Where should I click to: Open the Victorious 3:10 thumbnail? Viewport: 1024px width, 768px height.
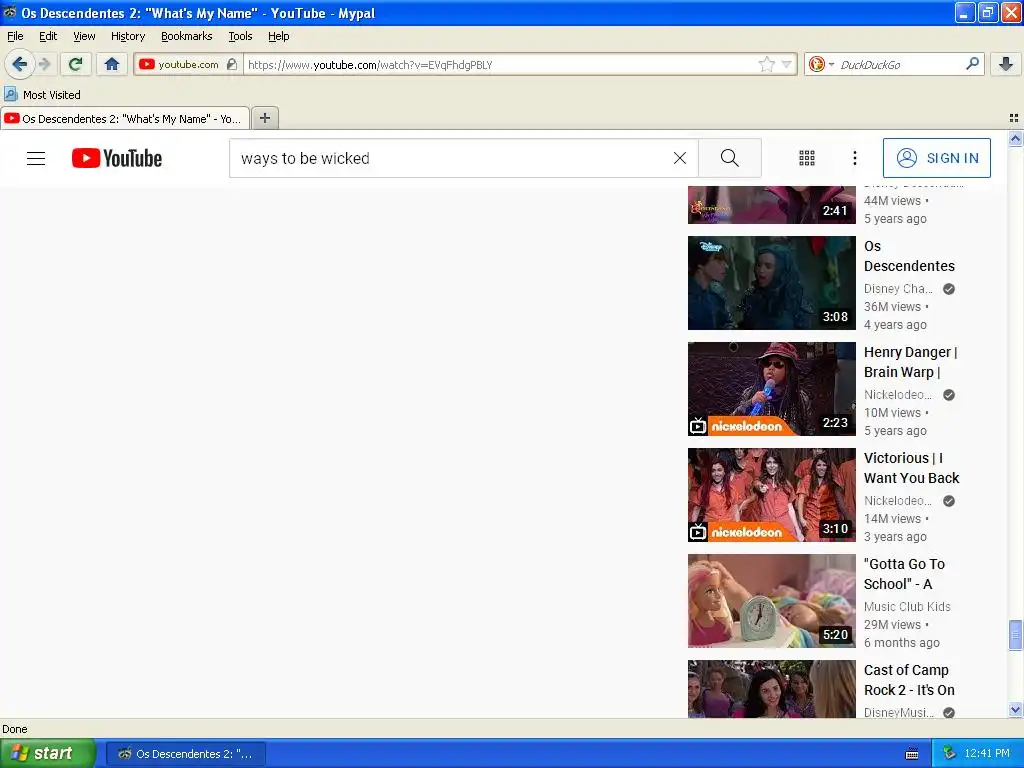coord(771,494)
